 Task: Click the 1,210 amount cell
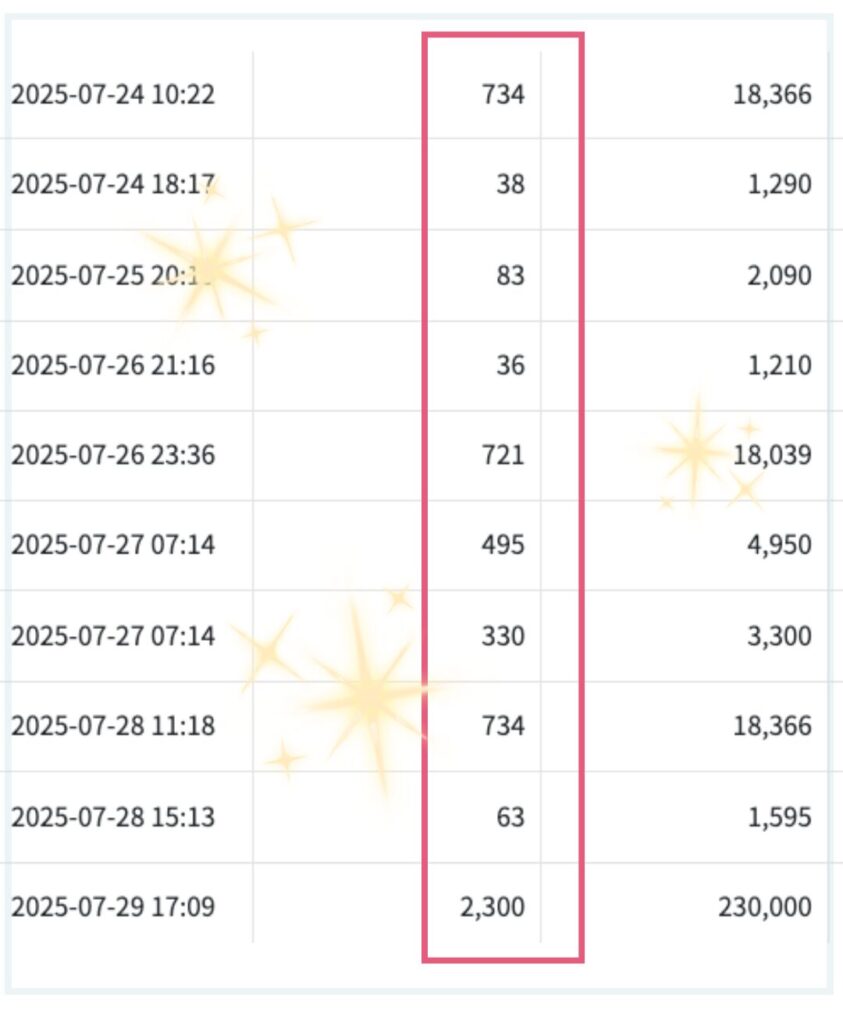tap(777, 365)
